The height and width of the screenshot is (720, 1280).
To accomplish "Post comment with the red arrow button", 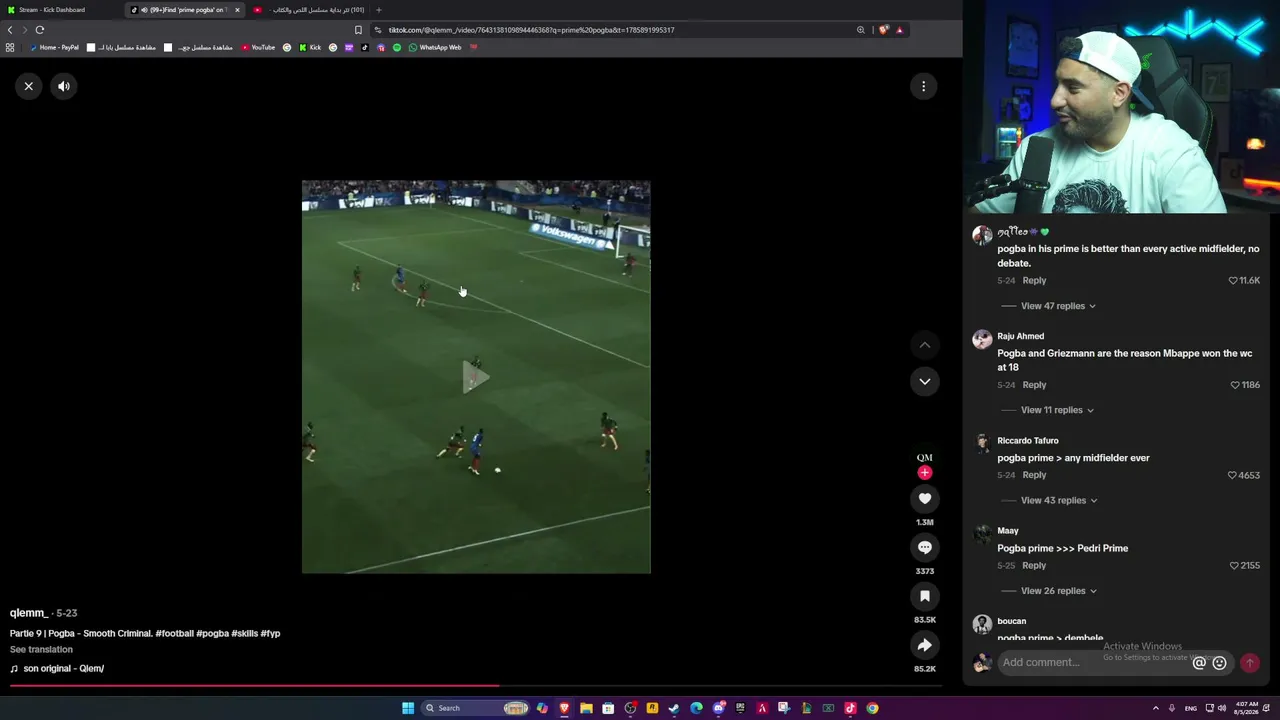I will click(x=1249, y=662).
